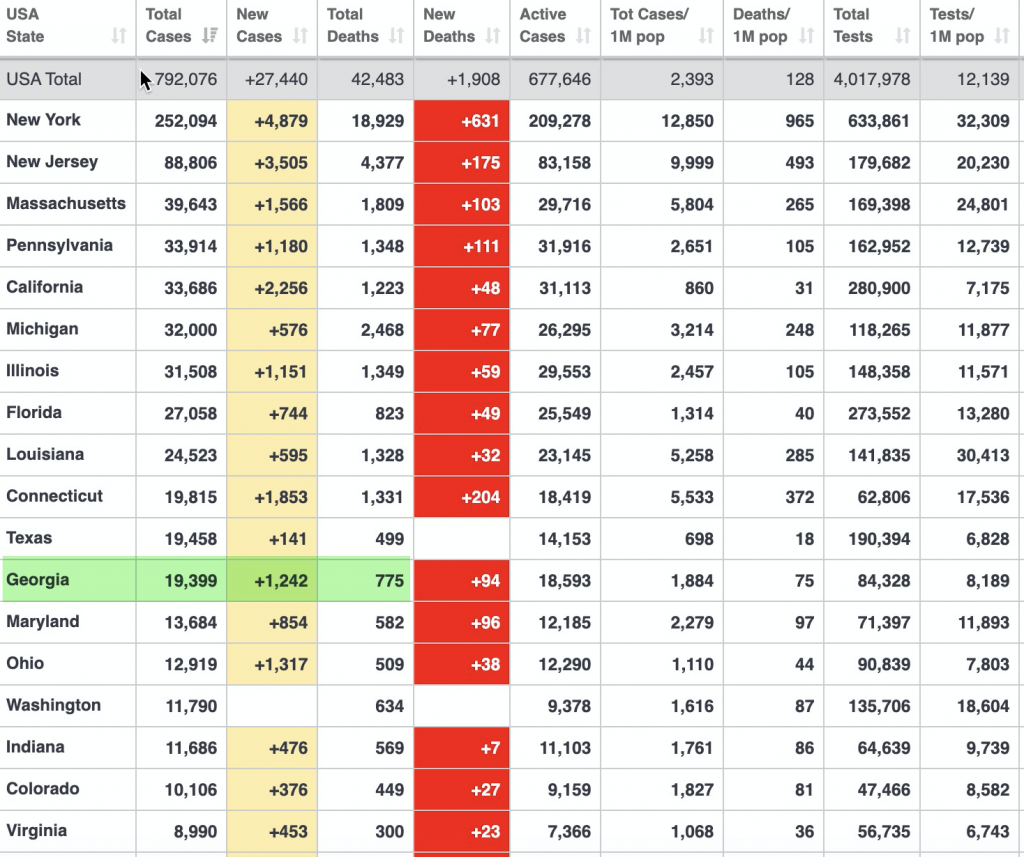
Task: Select New Jersey's +3,505 new cases cell
Action: coord(272,163)
